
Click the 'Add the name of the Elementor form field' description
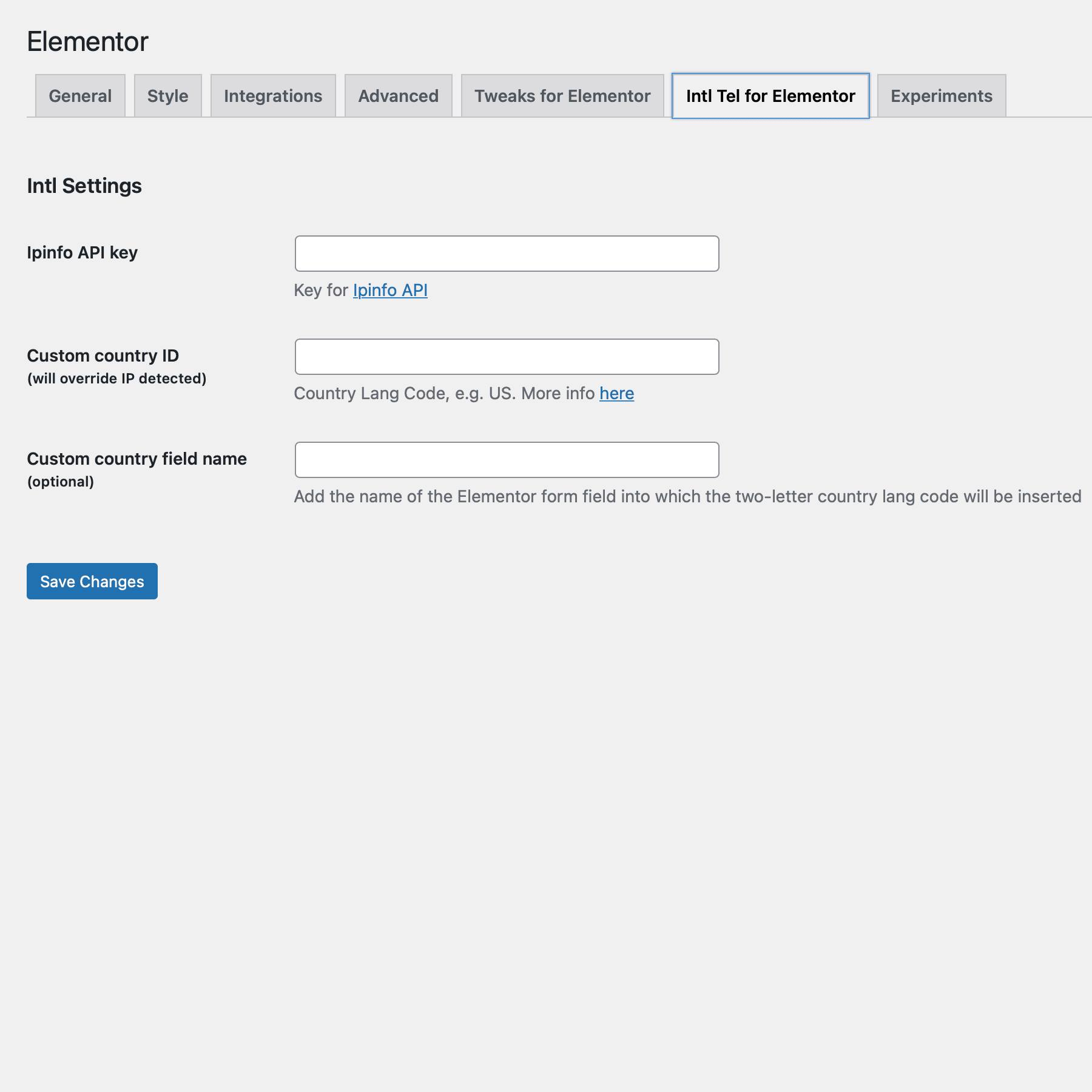coord(688,496)
